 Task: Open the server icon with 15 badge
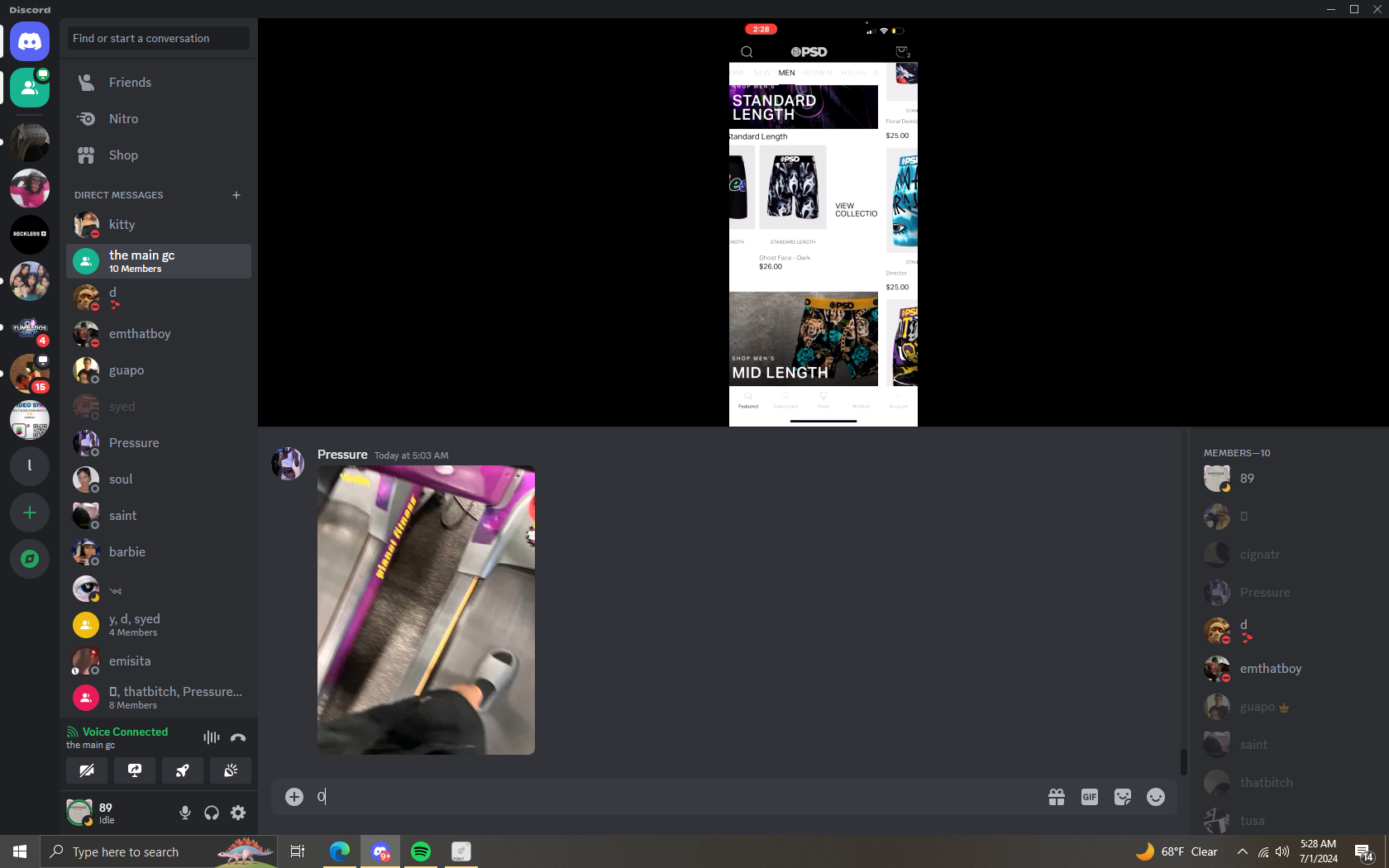coord(30,374)
